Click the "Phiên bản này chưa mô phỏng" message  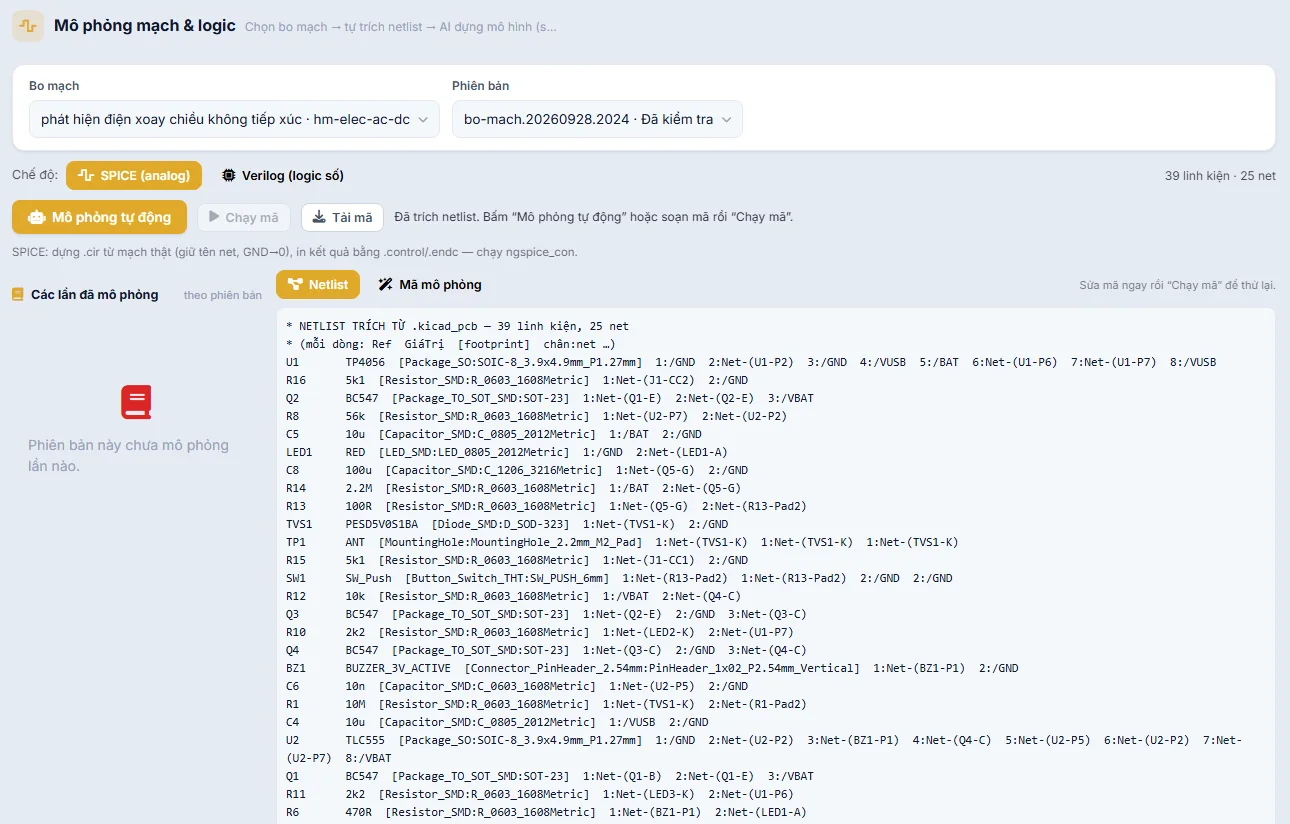tap(128, 455)
